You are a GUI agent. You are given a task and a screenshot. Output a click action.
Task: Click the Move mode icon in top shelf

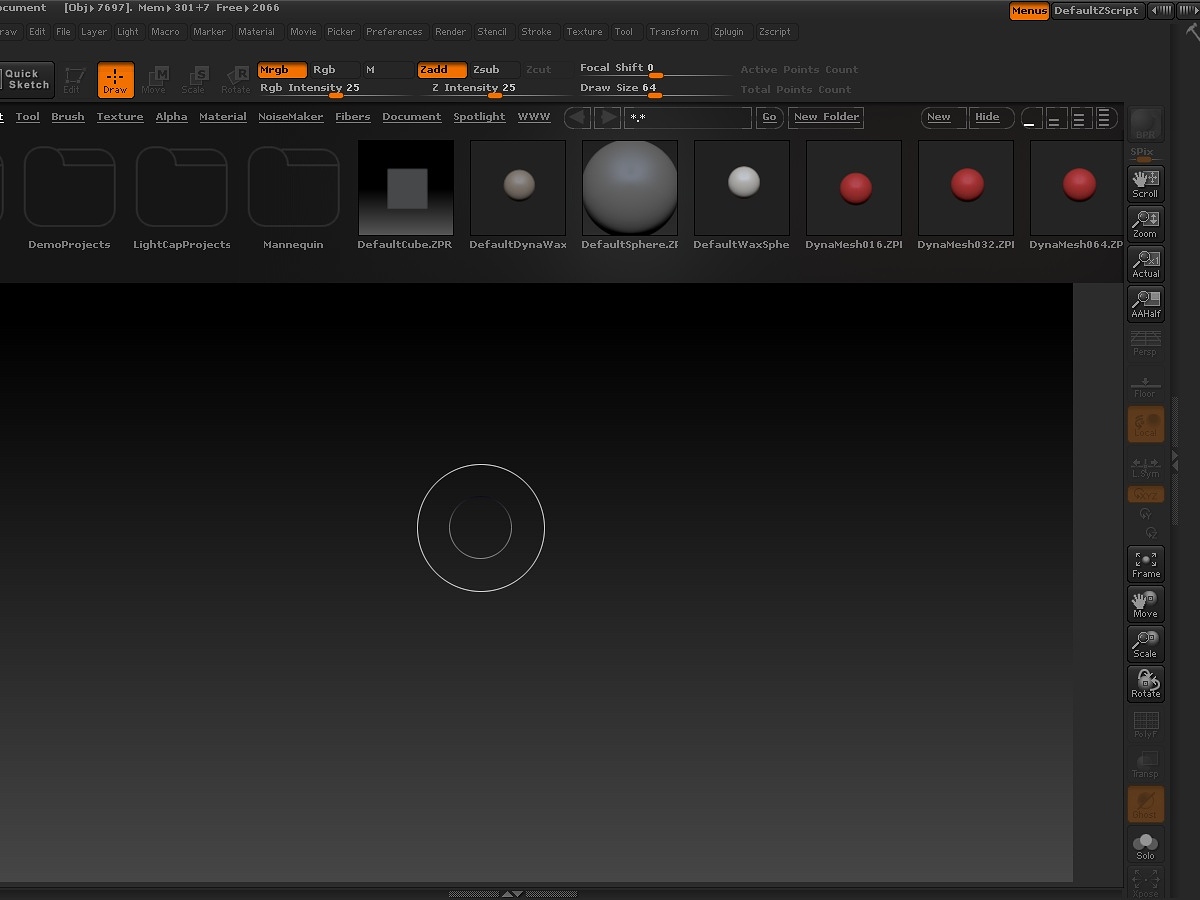point(154,80)
